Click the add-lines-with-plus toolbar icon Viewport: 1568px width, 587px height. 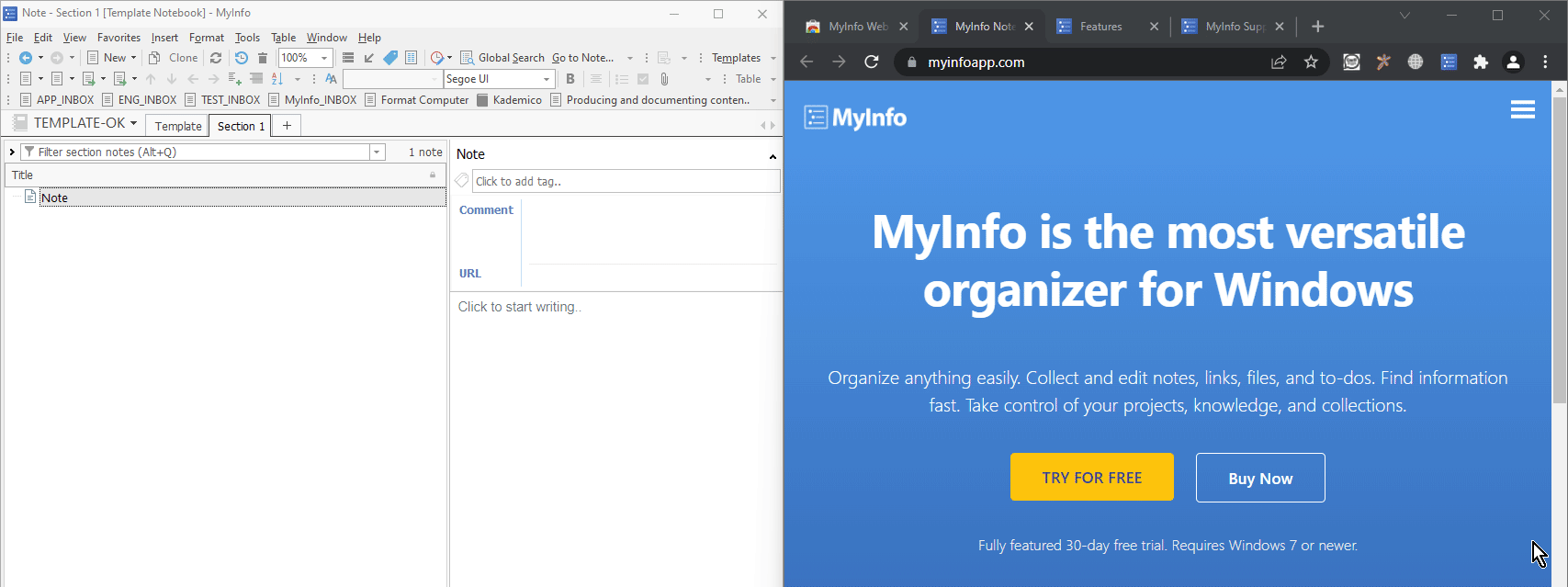tap(235, 79)
